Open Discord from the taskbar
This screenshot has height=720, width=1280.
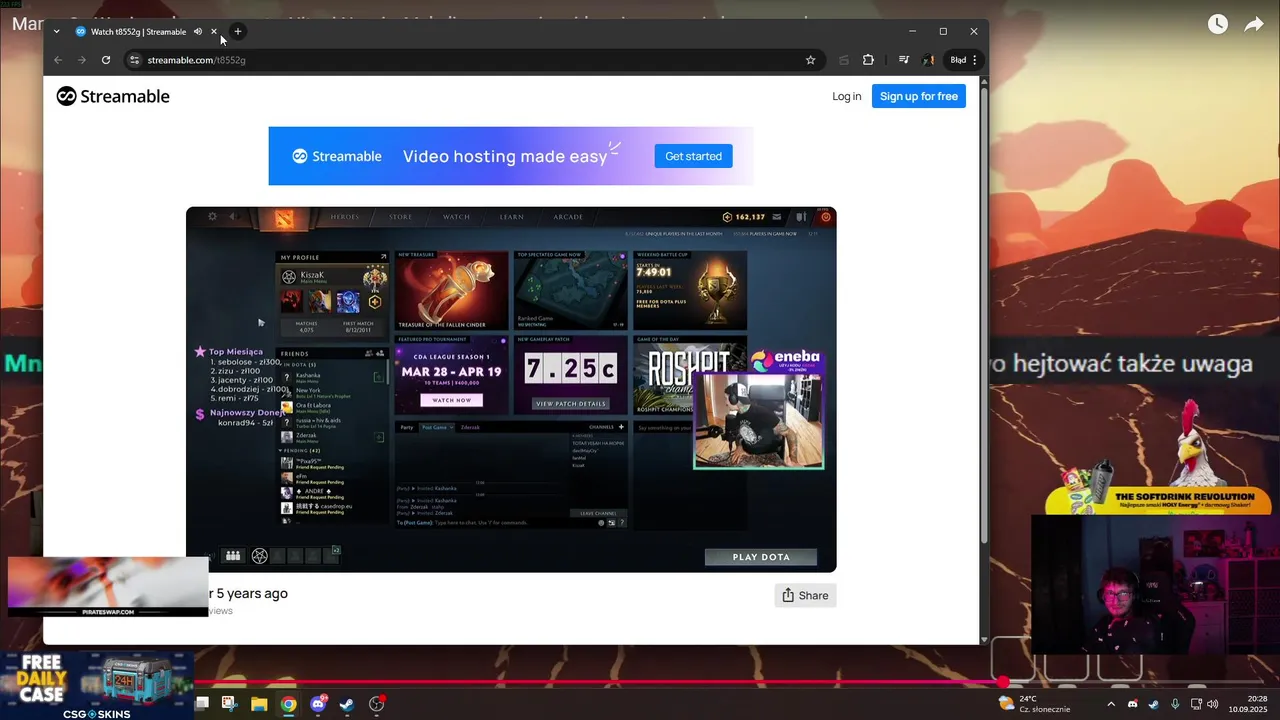click(319, 704)
